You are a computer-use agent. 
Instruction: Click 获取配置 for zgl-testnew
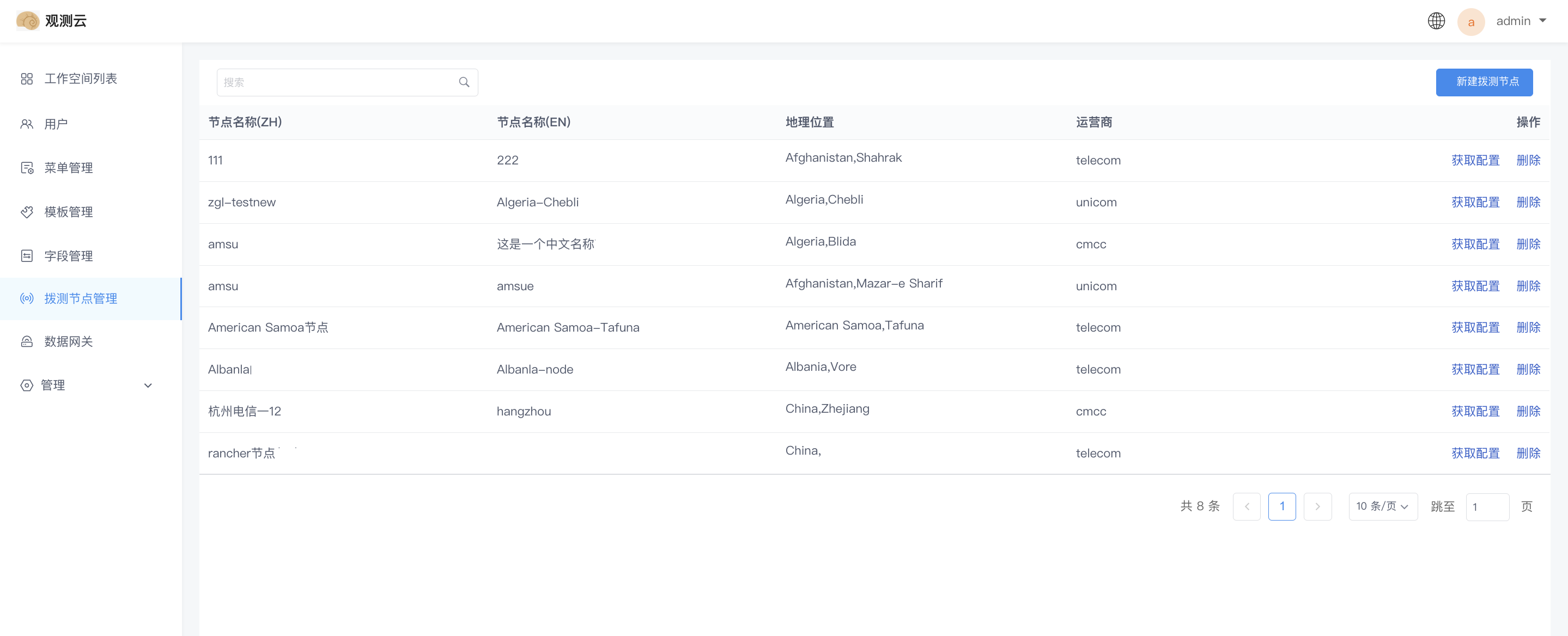[x=1475, y=202]
